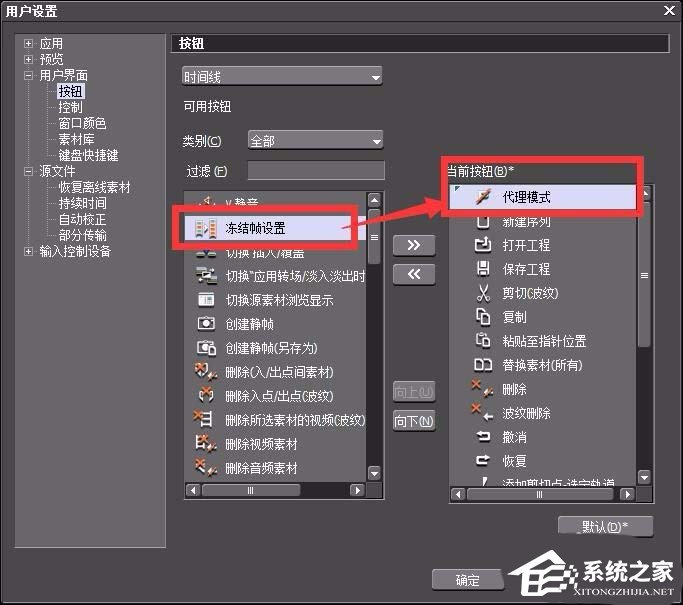Select 持续时间 in the settings tree
Screen dimensions: 683x605
pos(82,203)
